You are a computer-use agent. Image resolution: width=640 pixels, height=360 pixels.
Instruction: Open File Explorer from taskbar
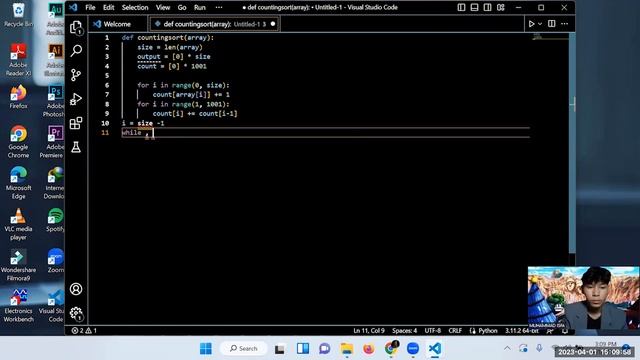(x=347, y=349)
